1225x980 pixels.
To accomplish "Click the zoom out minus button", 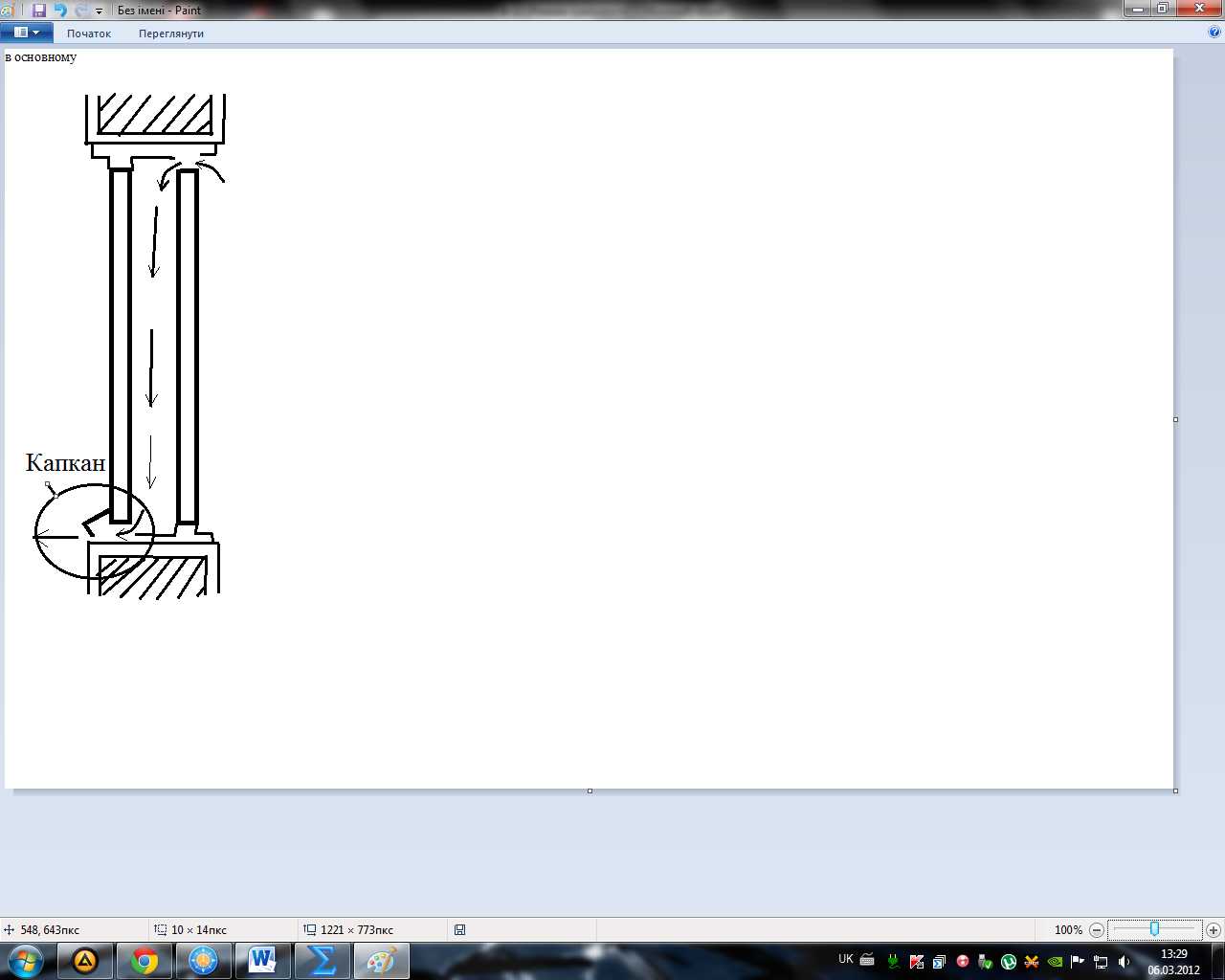I will click(x=1097, y=929).
